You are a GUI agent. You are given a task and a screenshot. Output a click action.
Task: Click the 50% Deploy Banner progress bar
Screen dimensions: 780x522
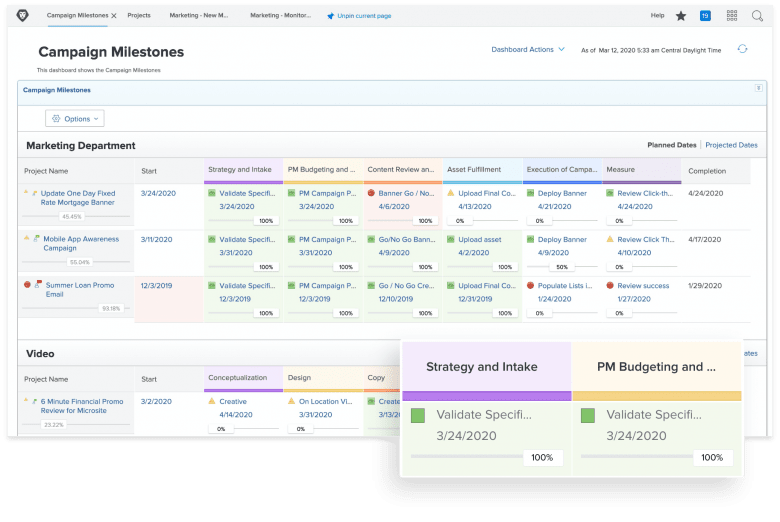click(562, 267)
